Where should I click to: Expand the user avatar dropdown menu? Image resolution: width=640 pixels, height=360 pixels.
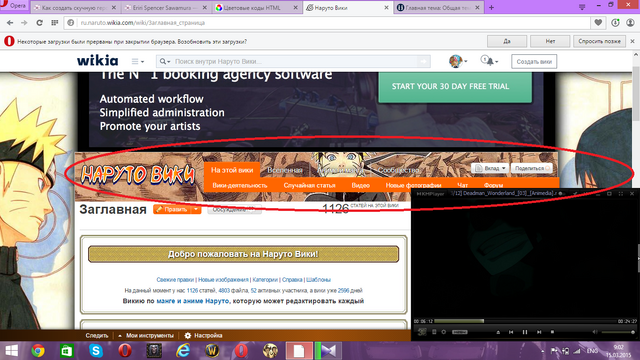coord(458,61)
